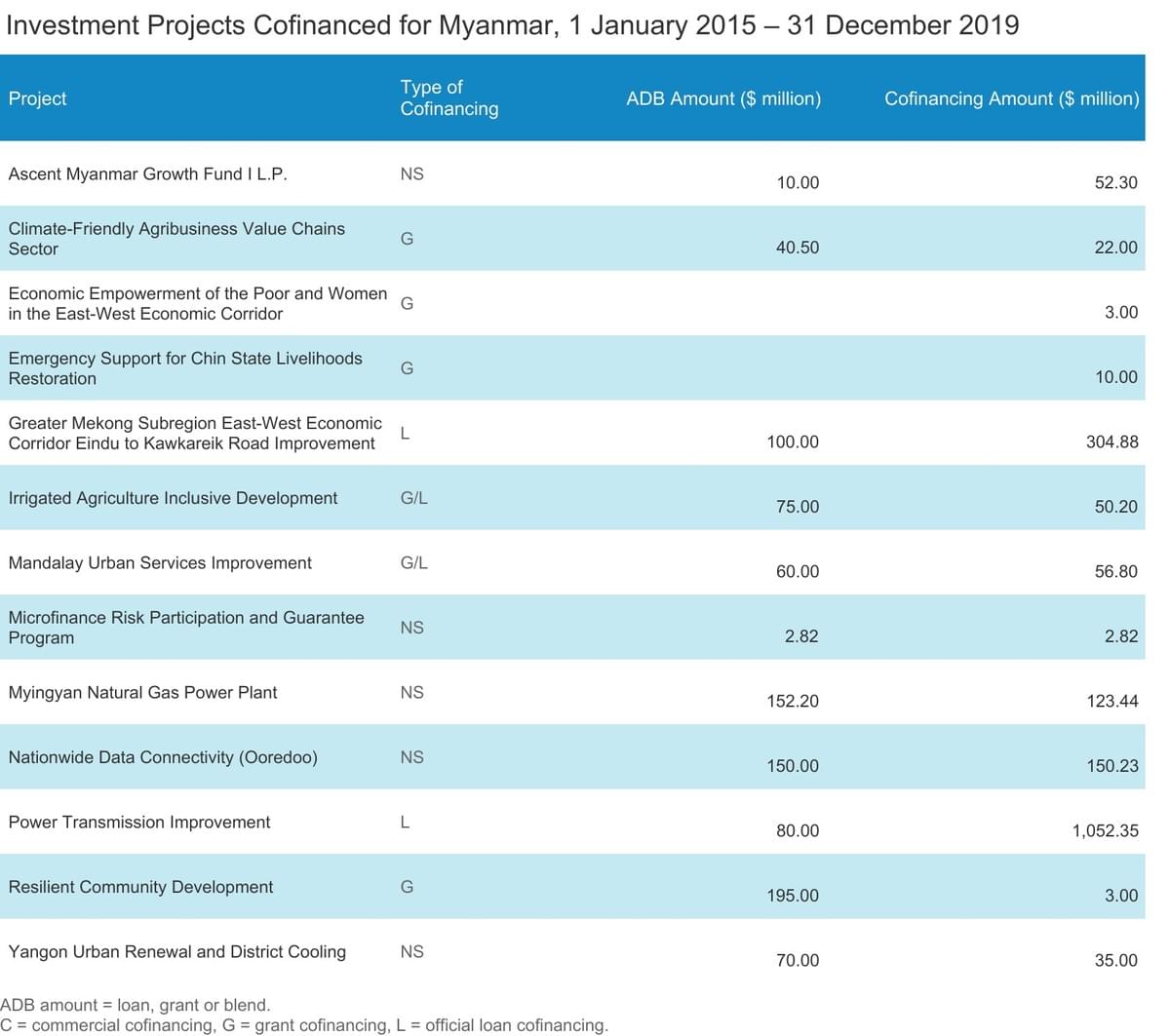Click ADB amount 195.00 for Resilient Community
Screen dimensions: 1170x1036
point(793,896)
